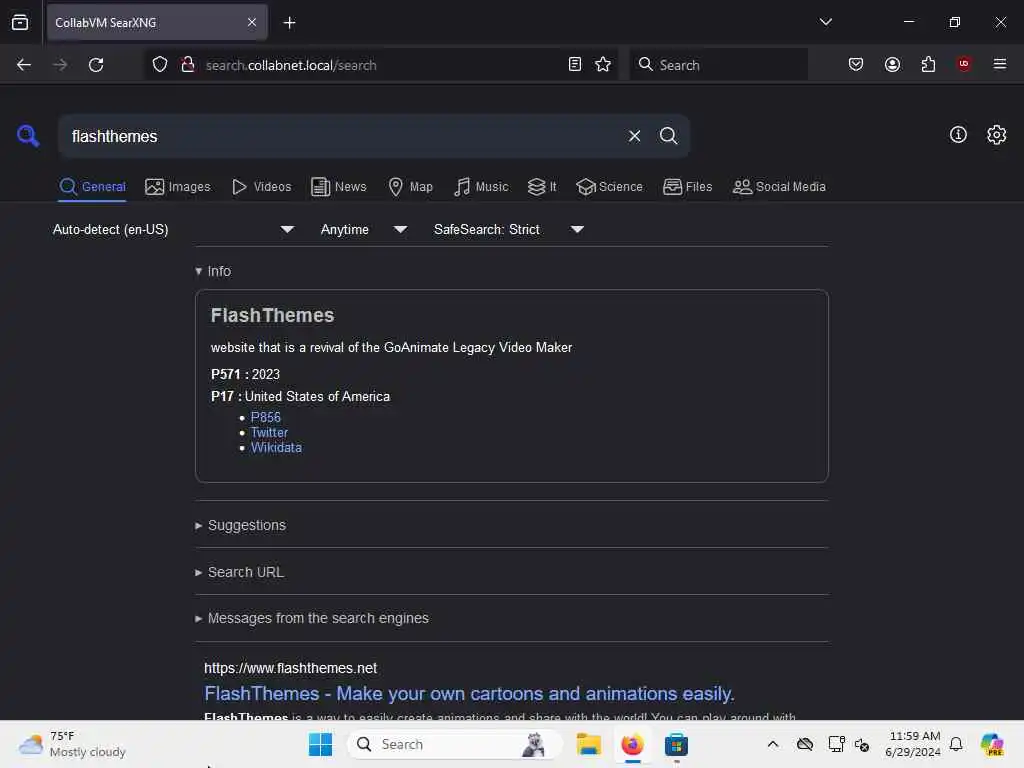Submit search with magnifier button

pos(668,136)
